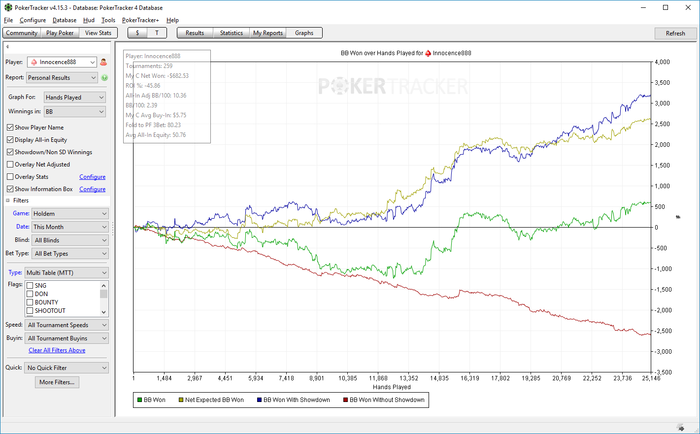This screenshot has height=434, width=700.
Task: Open the Configure menu
Action: point(33,20)
